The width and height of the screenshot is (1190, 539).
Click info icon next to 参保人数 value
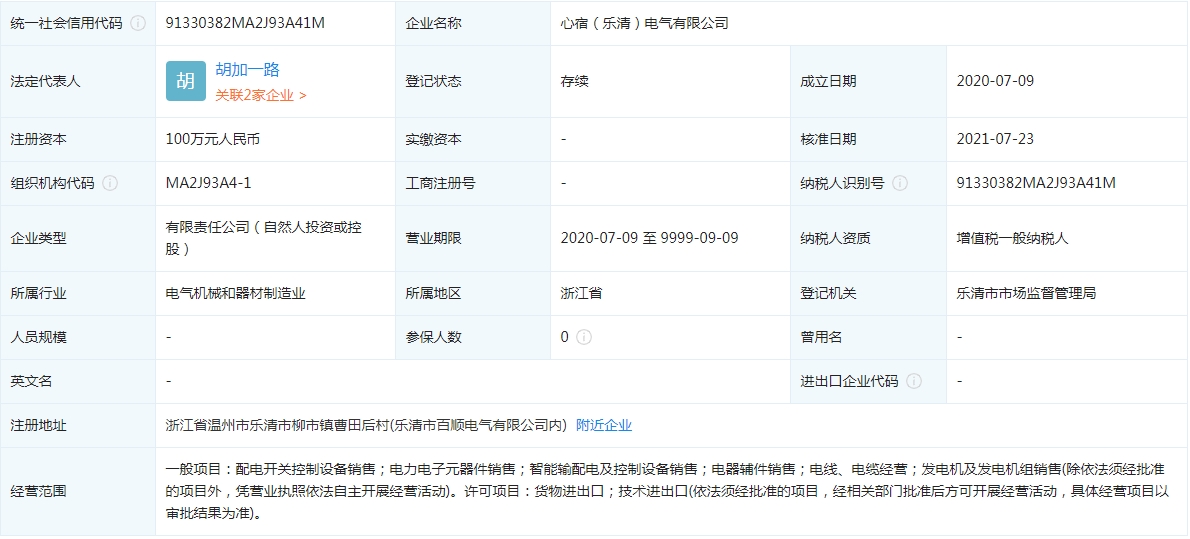point(584,337)
